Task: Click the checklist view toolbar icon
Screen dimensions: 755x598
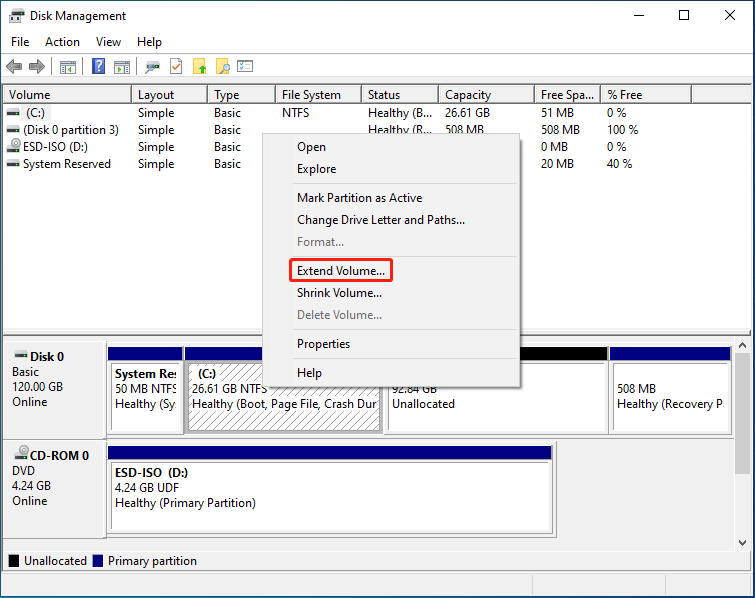Action: click(x=245, y=66)
